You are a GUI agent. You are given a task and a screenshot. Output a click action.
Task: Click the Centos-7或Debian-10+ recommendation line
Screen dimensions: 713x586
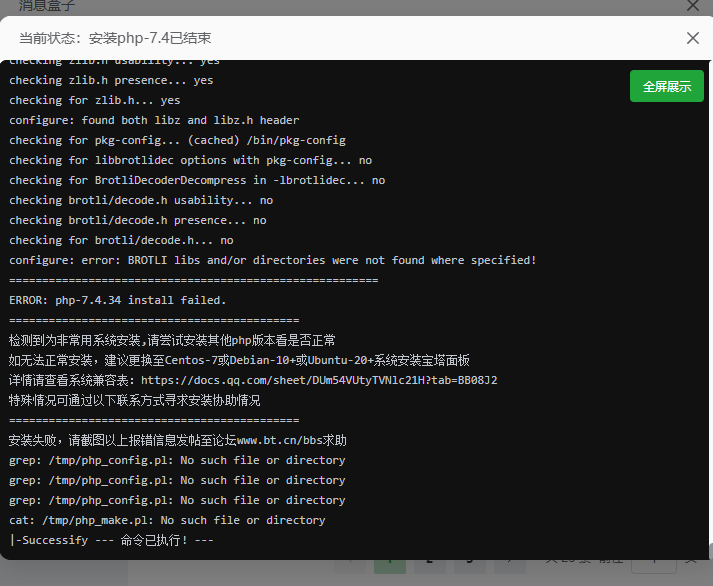coord(239,360)
